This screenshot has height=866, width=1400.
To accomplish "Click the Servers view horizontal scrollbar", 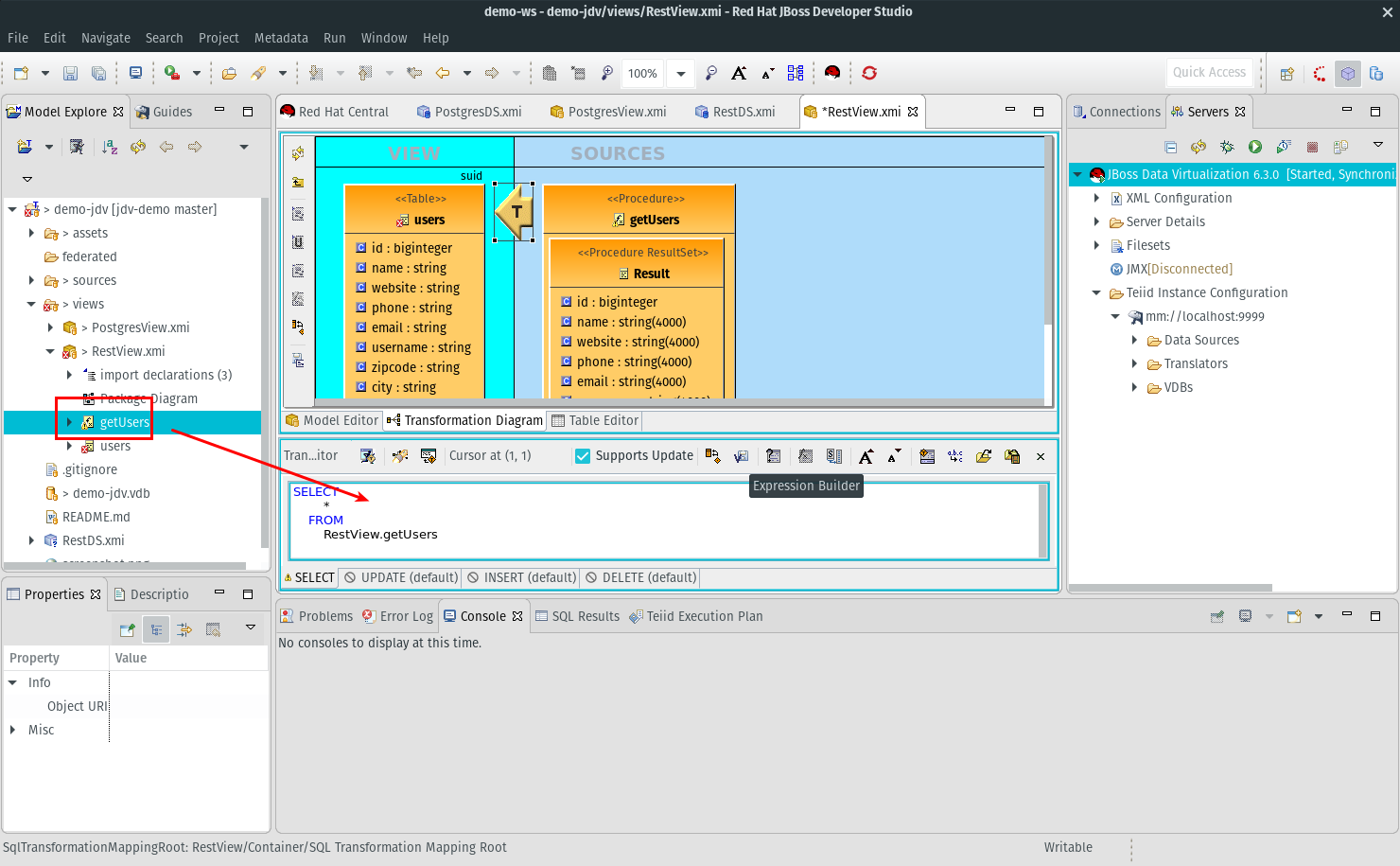I will tap(1170, 588).
